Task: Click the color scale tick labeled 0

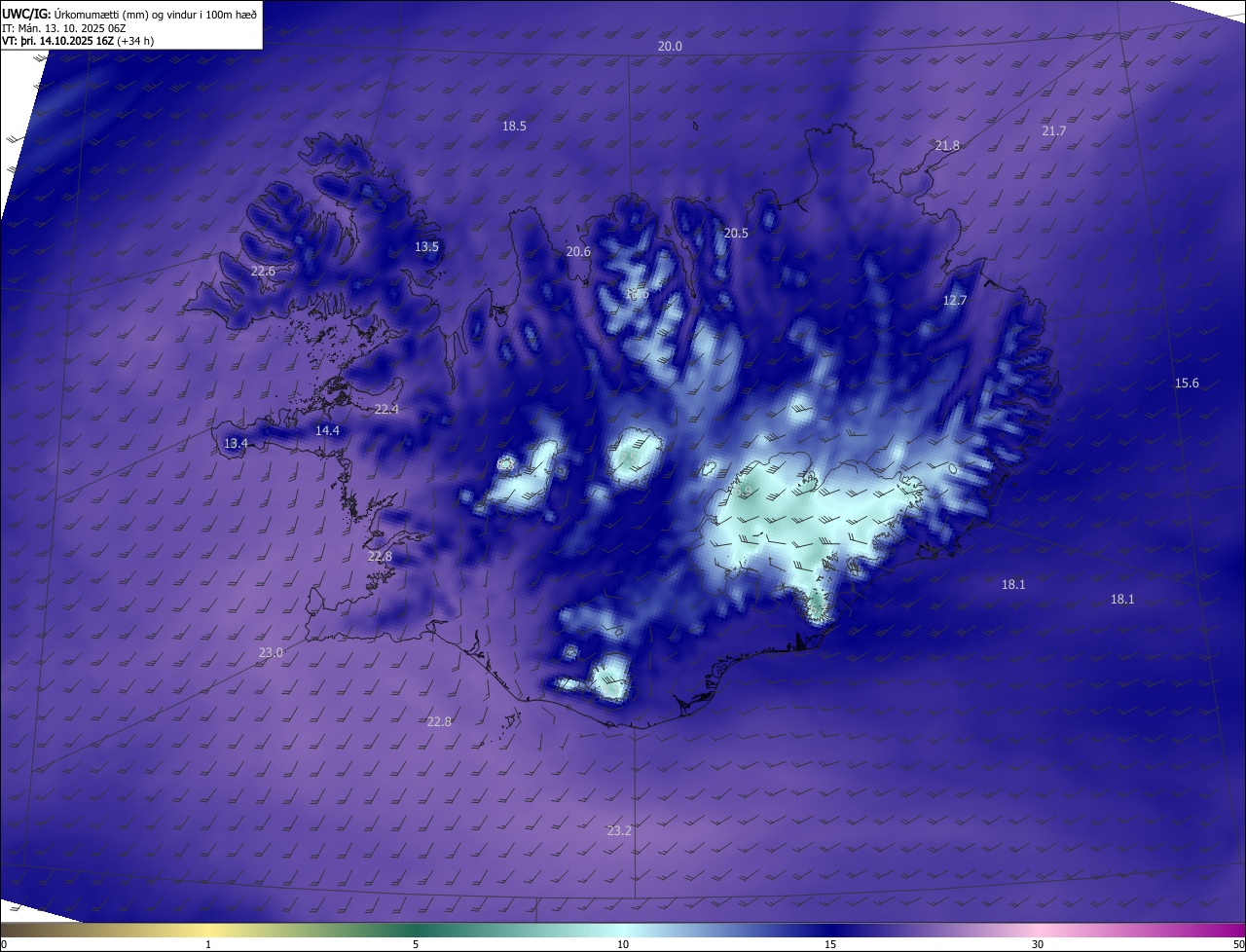Action: tap(4, 945)
